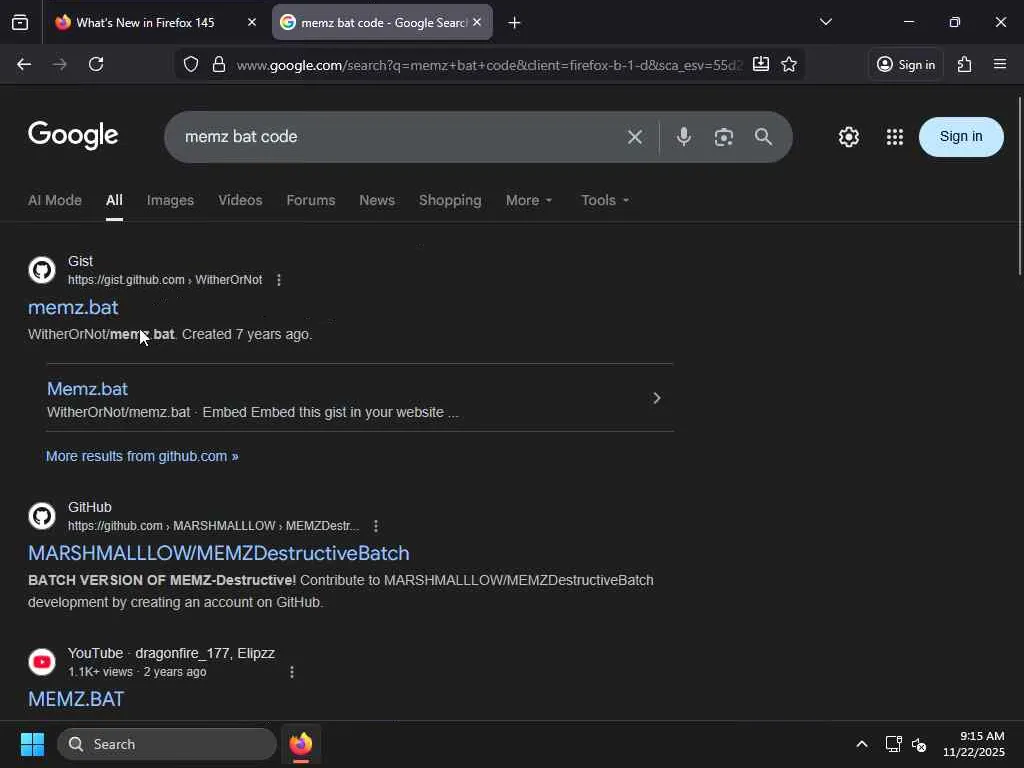View site security padlock info
This screenshot has width=1024, height=768.
tap(219, 64)
